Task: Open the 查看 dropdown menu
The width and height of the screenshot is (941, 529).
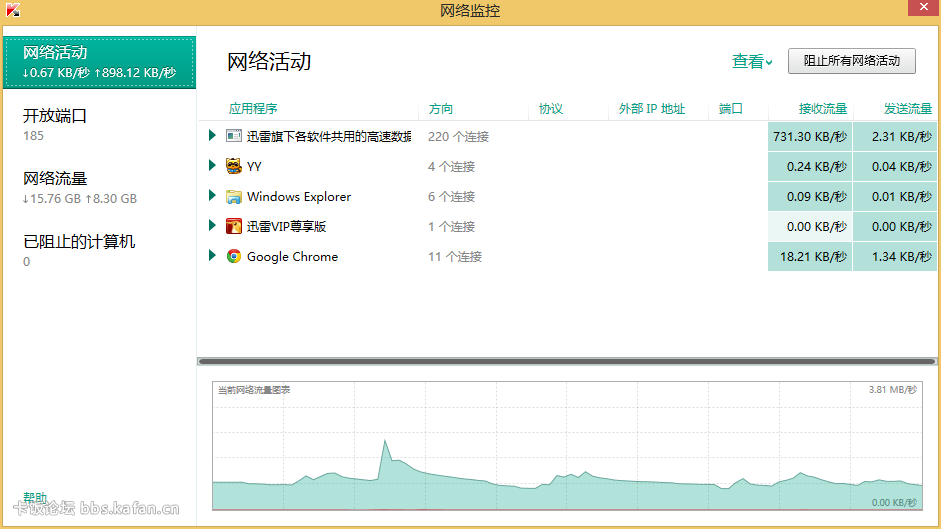Action: coord(752,61)
